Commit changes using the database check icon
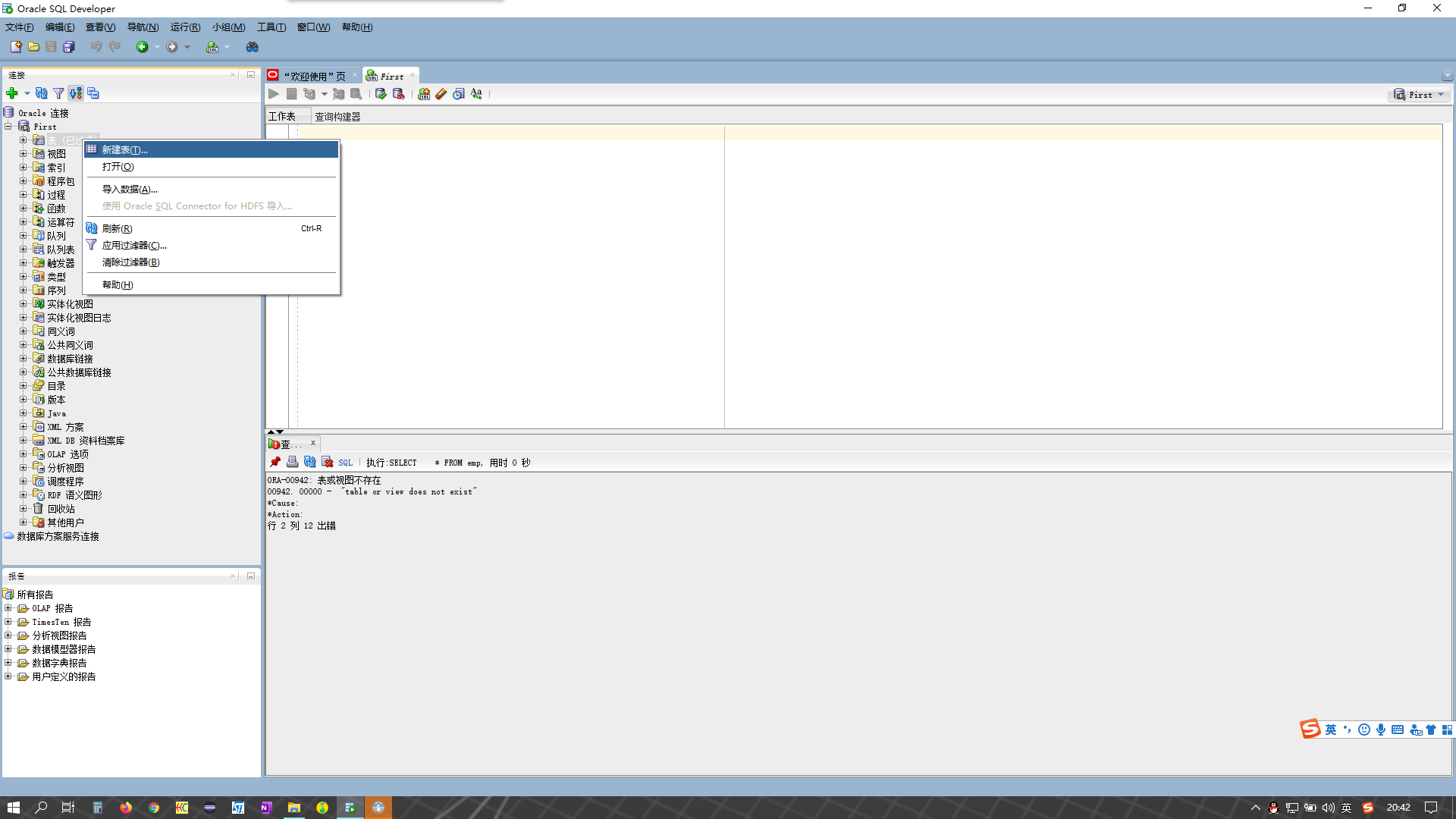The width and height of the screenshot is (1456, 819). (381, 94)
